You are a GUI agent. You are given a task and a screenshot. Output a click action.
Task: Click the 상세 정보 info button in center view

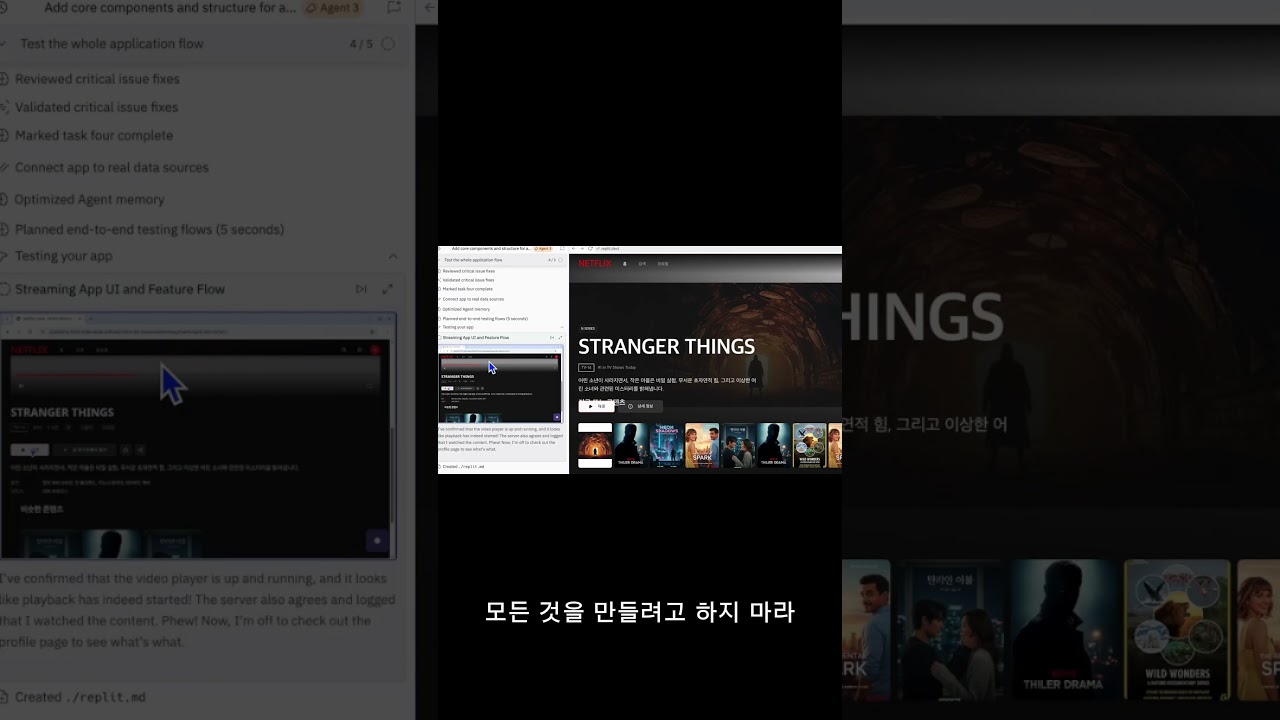[x=640, y=406]
